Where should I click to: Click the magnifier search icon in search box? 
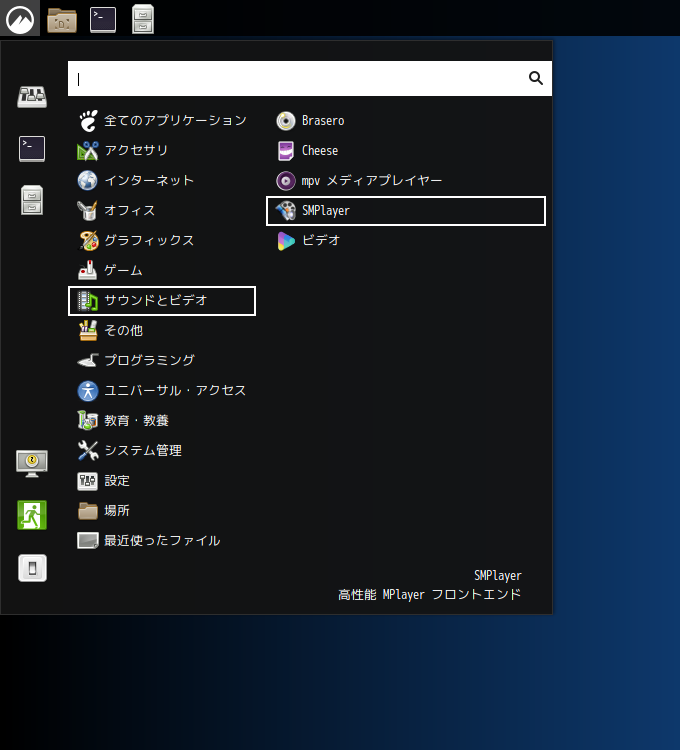(x=536, y=78)
